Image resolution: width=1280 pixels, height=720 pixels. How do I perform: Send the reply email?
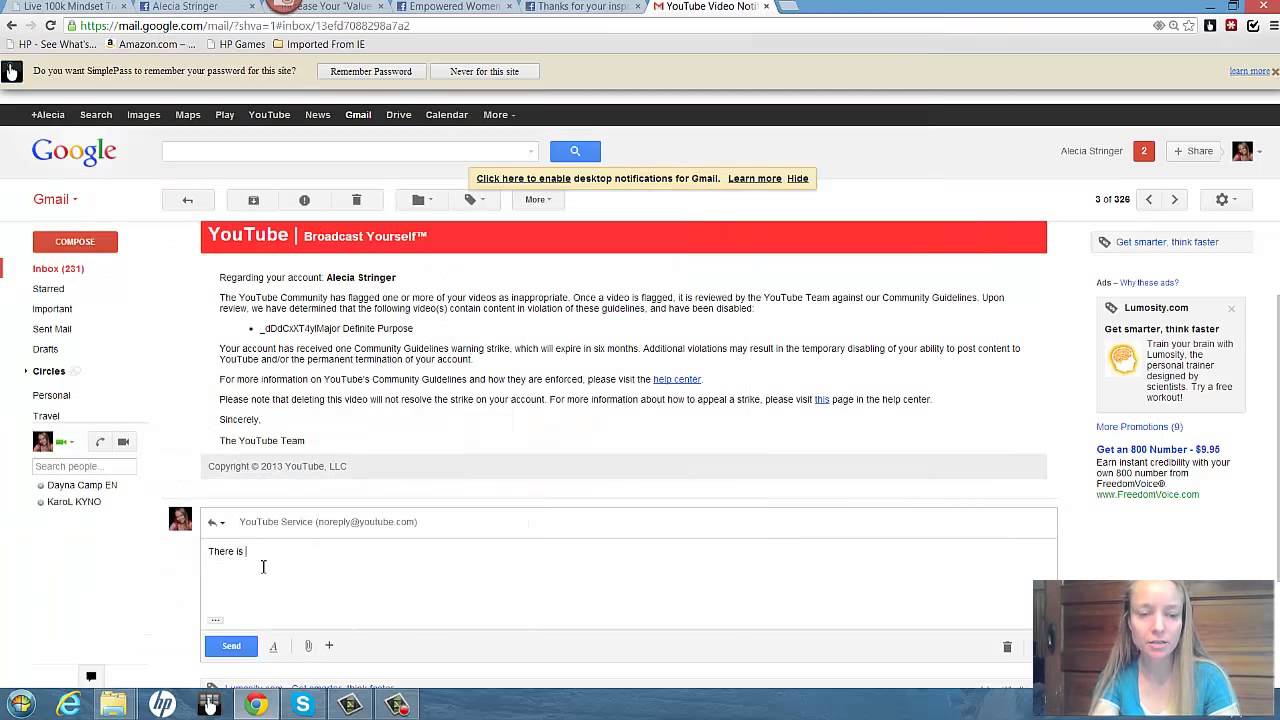[x=231, y=646]
